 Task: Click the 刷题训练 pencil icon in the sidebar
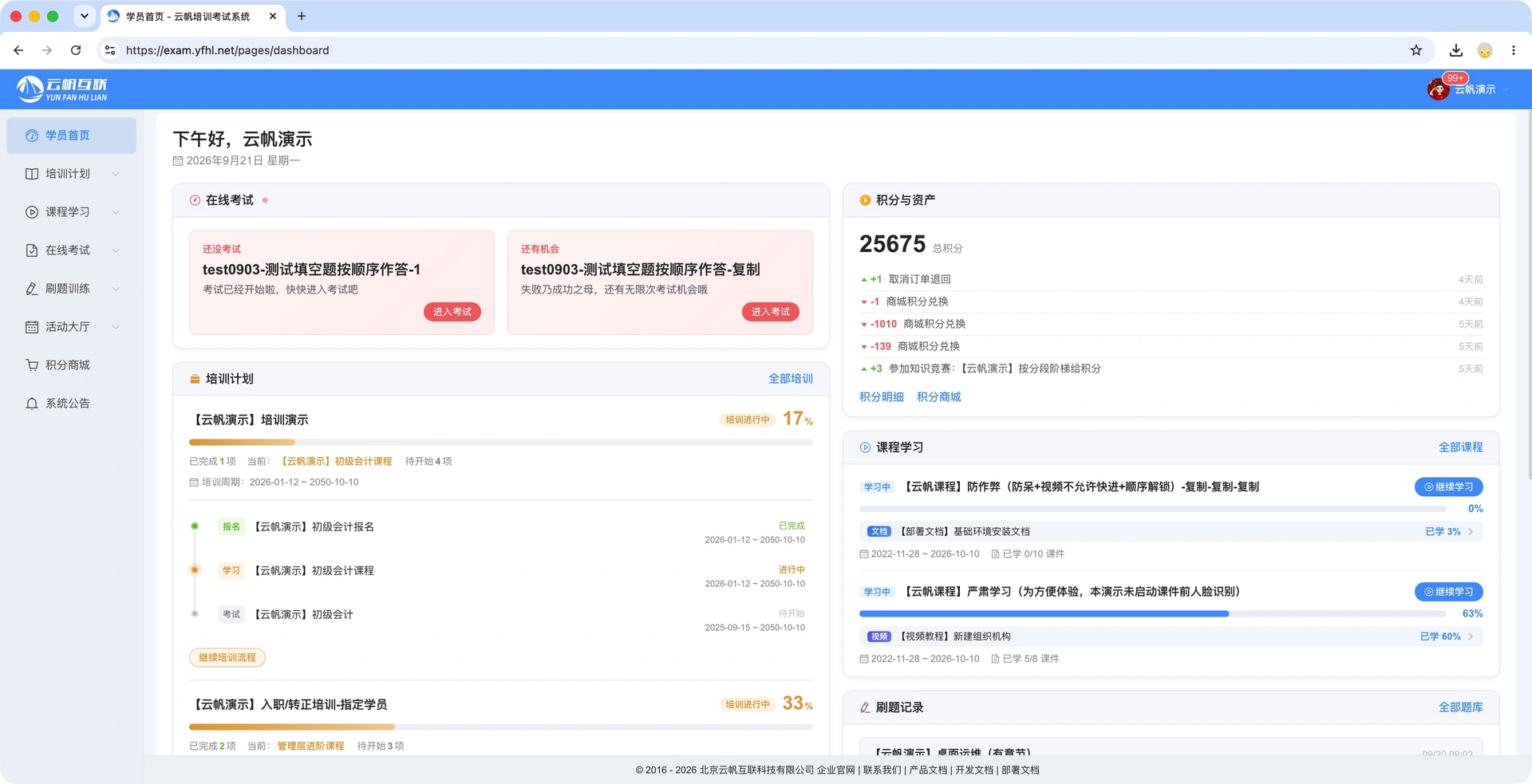(32, 289)
